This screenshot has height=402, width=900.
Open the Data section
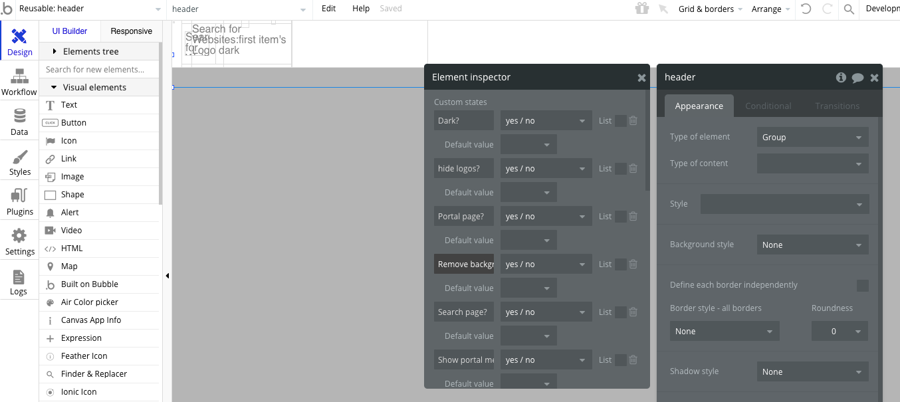tap(19, 122)
